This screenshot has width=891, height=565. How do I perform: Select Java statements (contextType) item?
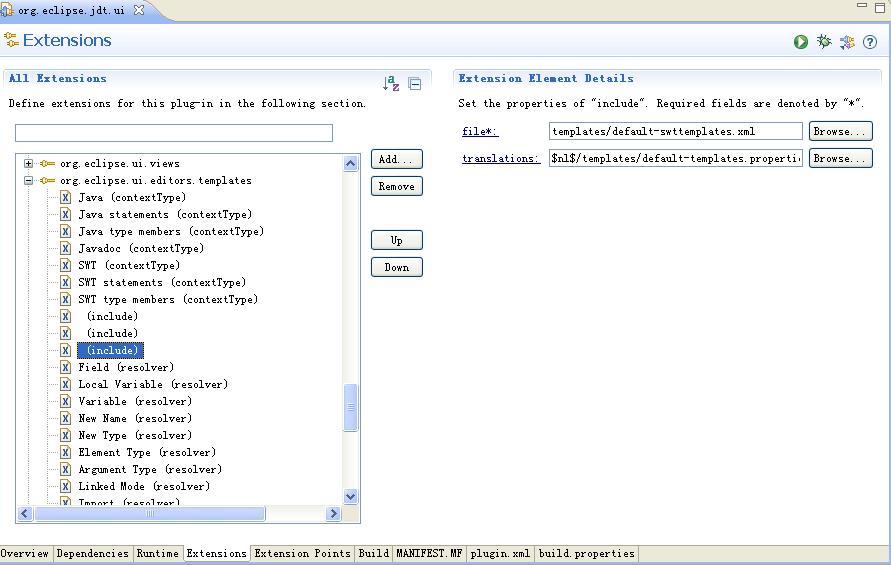165,214
